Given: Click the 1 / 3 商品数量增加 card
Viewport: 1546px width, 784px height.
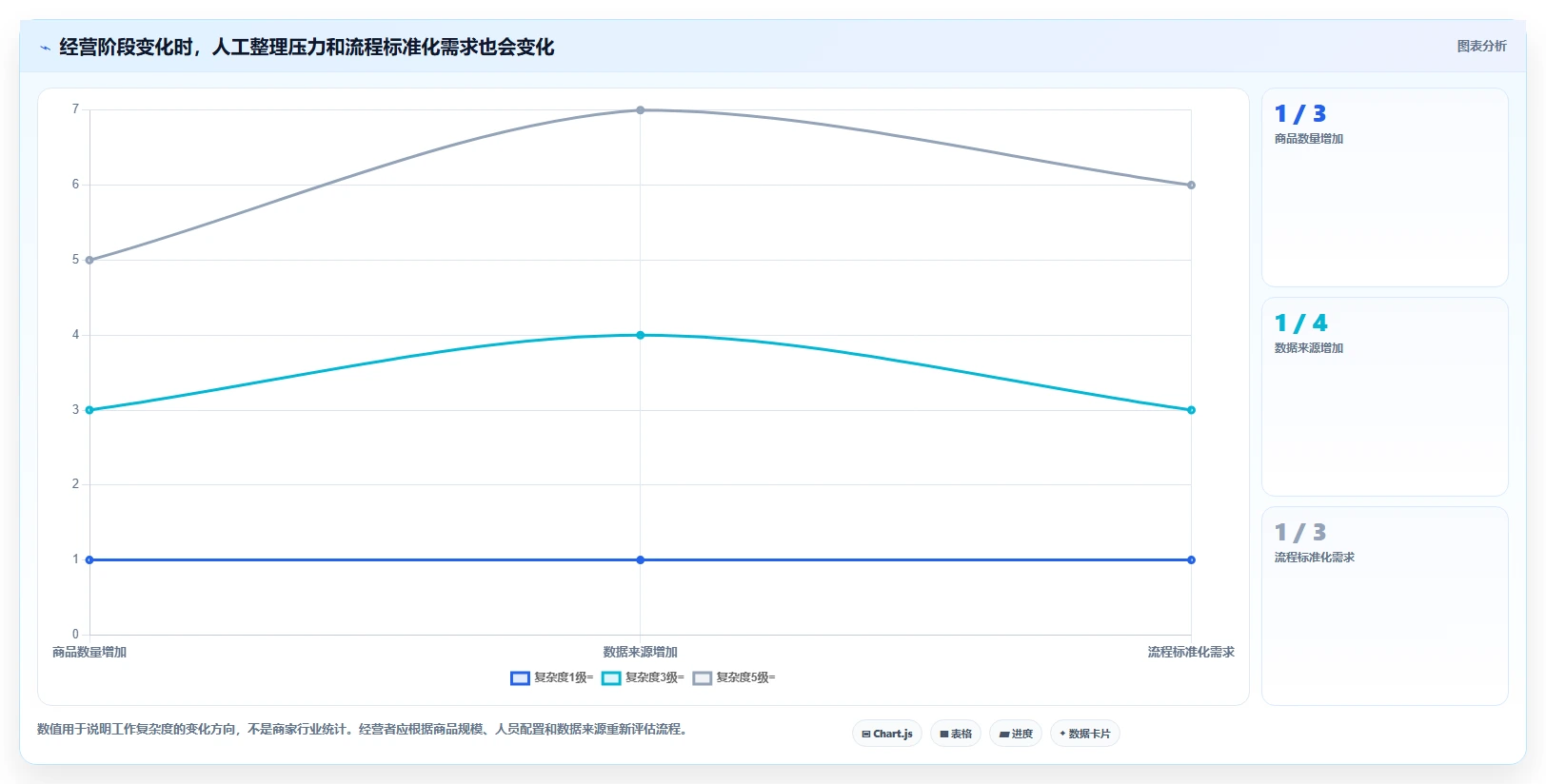Looking at the screenshot, I should (1385, 187).
